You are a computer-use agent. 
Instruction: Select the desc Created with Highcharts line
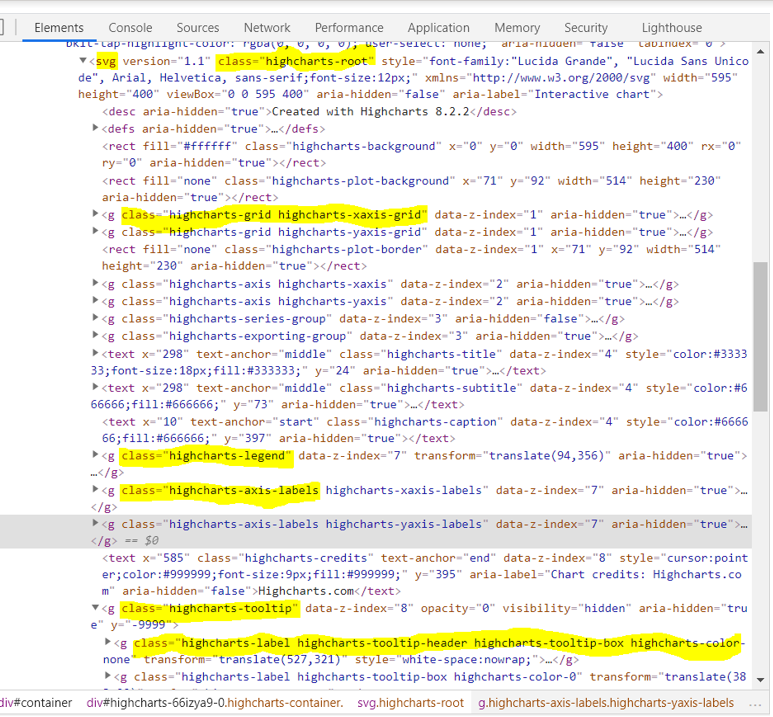[x=309, y=111]
